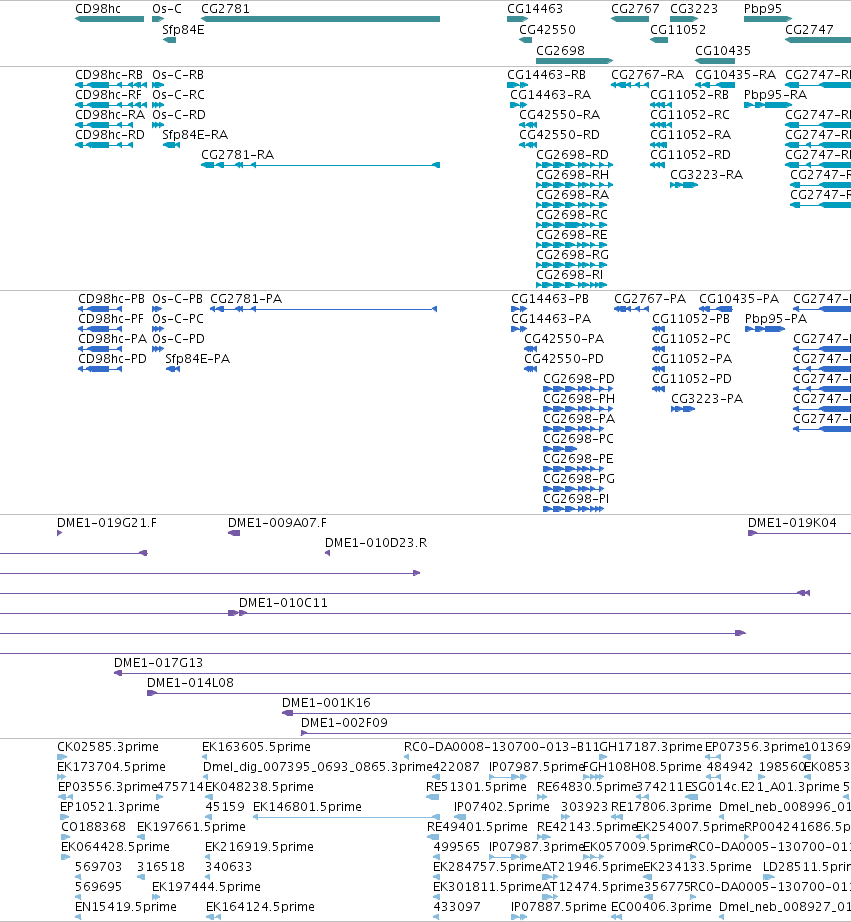The width and height of the screenshot is (851, 922).
Task: Select BAC end DME1-019G21.F
Action: (59, 533)
